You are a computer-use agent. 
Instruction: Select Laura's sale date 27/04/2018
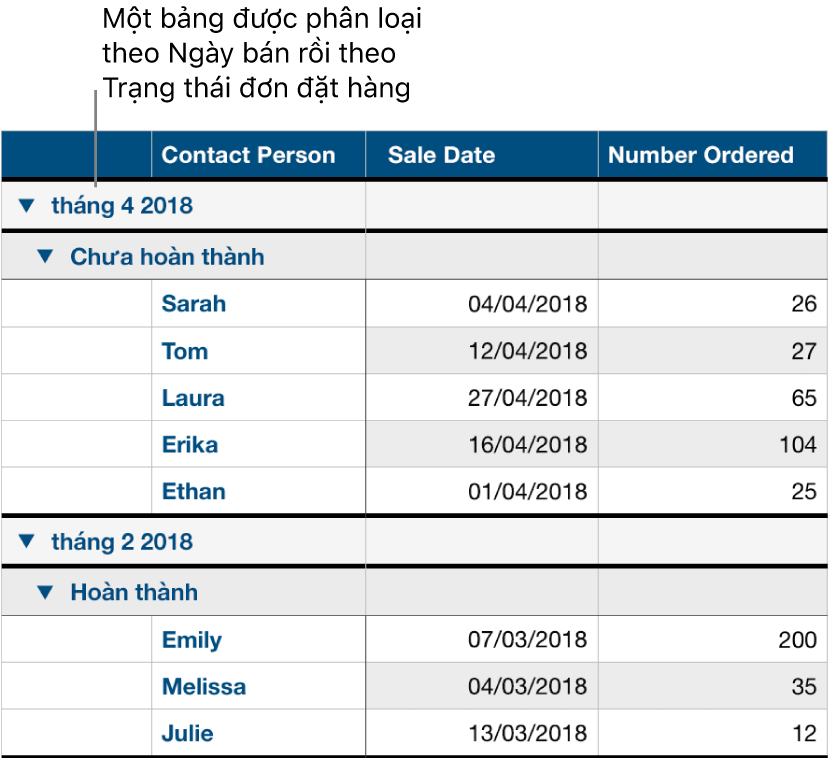(x=528, y=398)
